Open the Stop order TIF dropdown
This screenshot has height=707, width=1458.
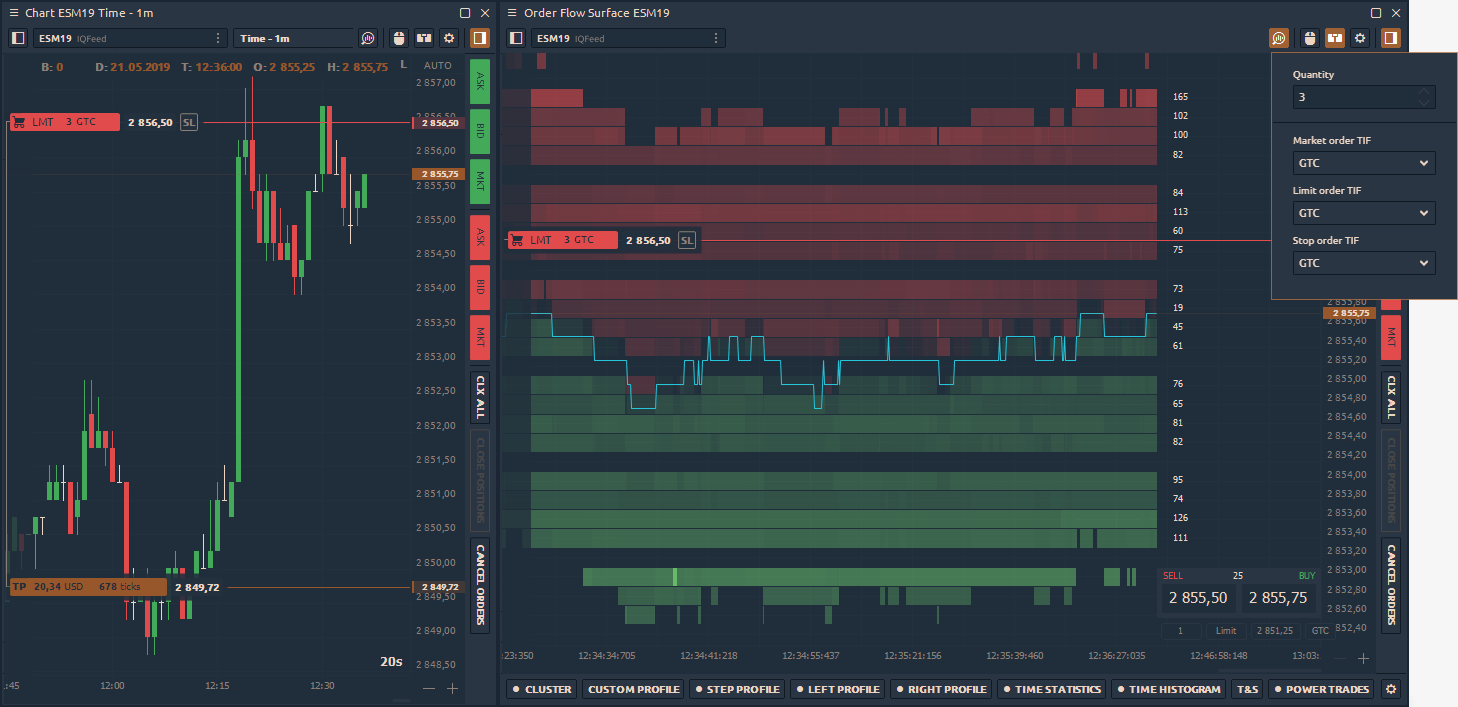pyautogui.click(x=1364, y=263)
